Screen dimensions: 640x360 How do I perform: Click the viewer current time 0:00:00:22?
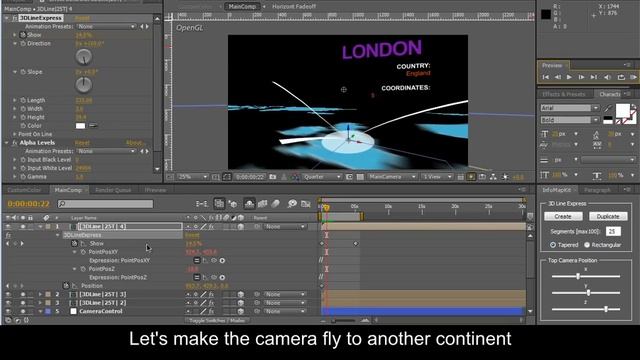[249, 177]
